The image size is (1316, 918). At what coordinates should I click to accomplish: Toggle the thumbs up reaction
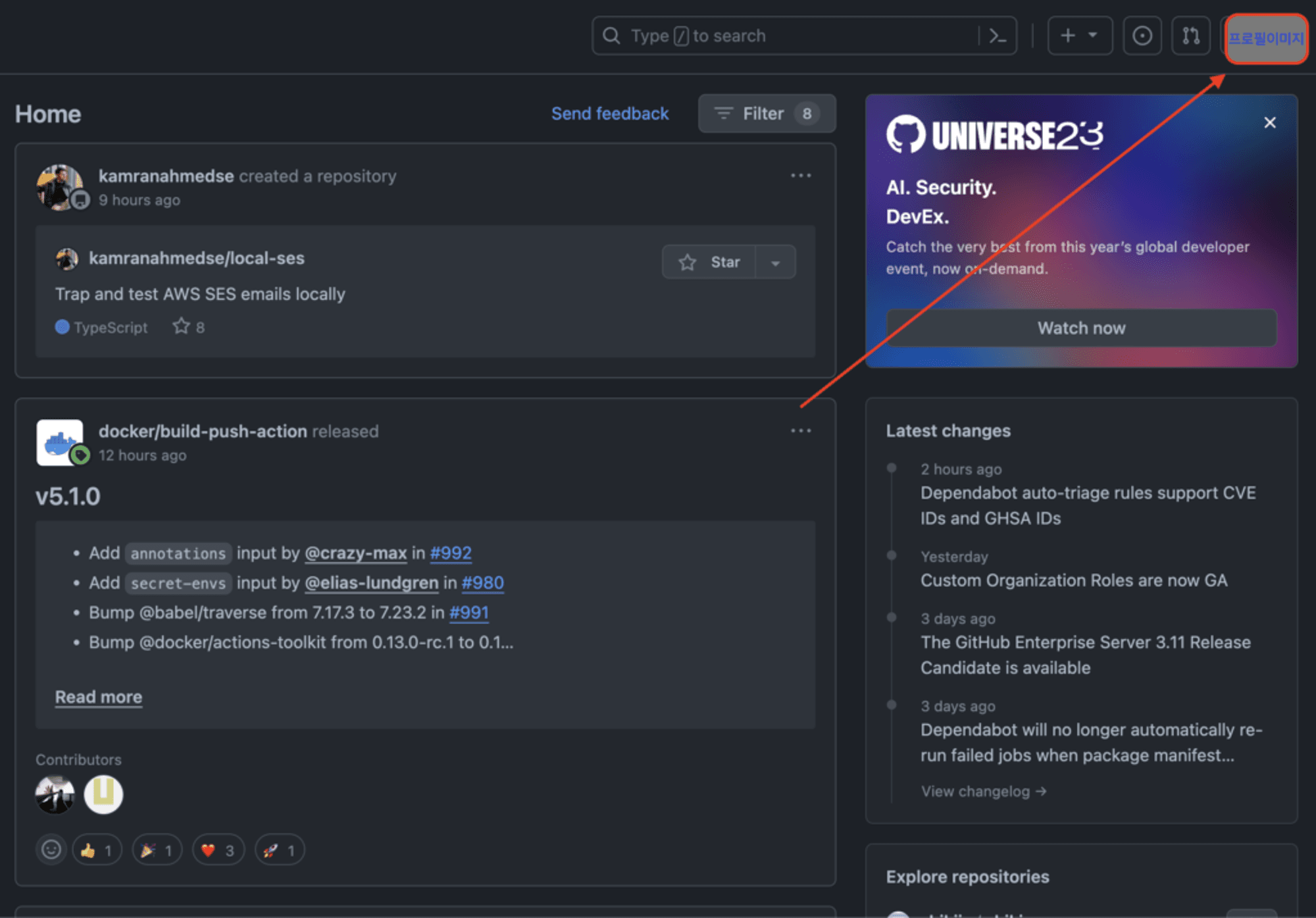pyautogui.click(x=97, y=850)
